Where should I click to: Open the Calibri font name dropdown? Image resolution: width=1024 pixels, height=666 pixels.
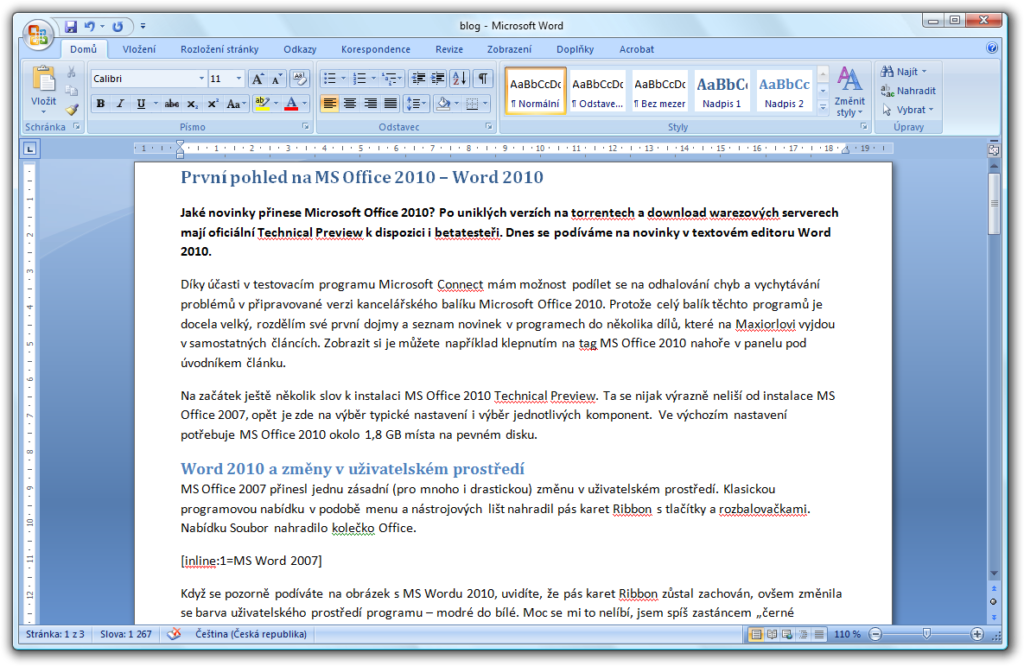(201, 79)
